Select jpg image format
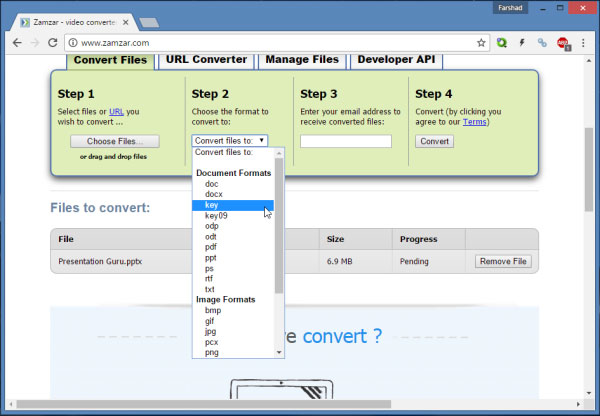 [233, 331]
